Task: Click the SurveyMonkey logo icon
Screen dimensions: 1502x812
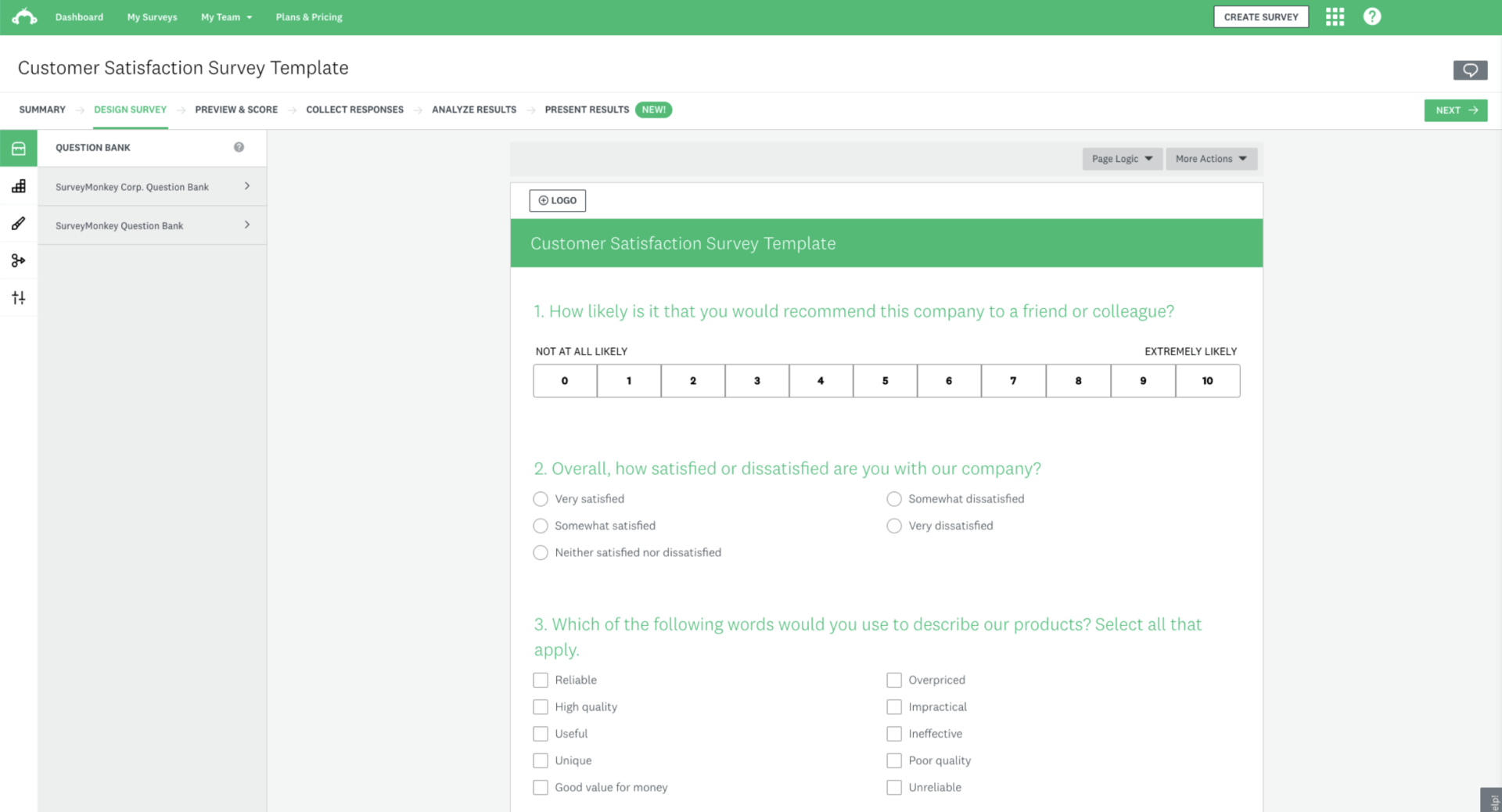Action: point(24,16)
